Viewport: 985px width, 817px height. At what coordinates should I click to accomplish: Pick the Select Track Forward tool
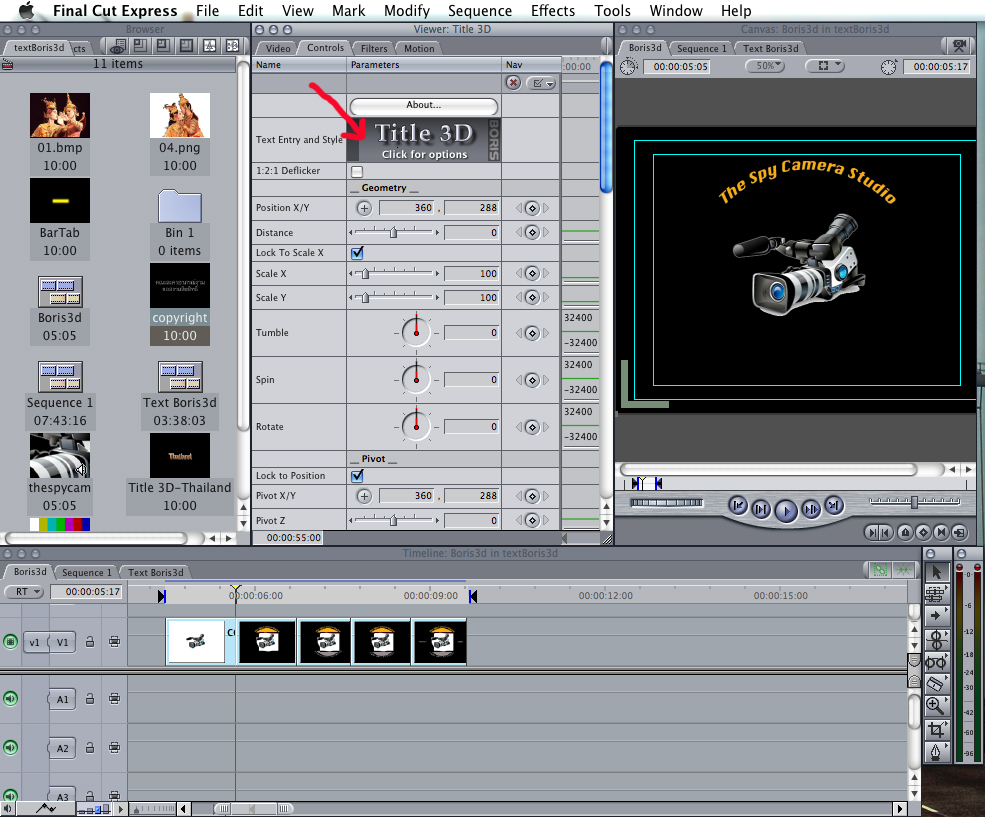tap(937, 614)
